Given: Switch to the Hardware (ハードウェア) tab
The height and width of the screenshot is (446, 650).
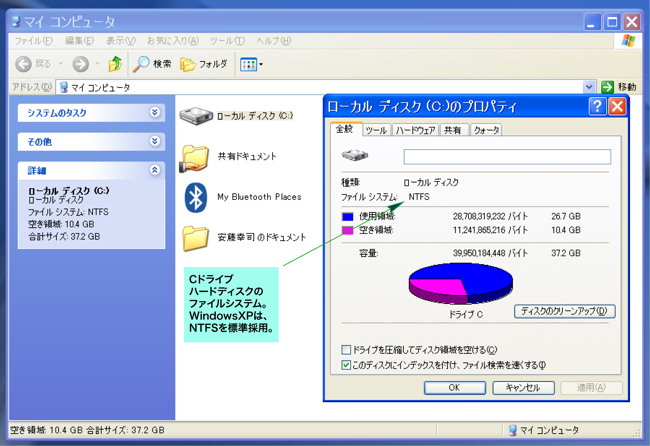Looking at the screenshot, I should click(x=415, y=130).
